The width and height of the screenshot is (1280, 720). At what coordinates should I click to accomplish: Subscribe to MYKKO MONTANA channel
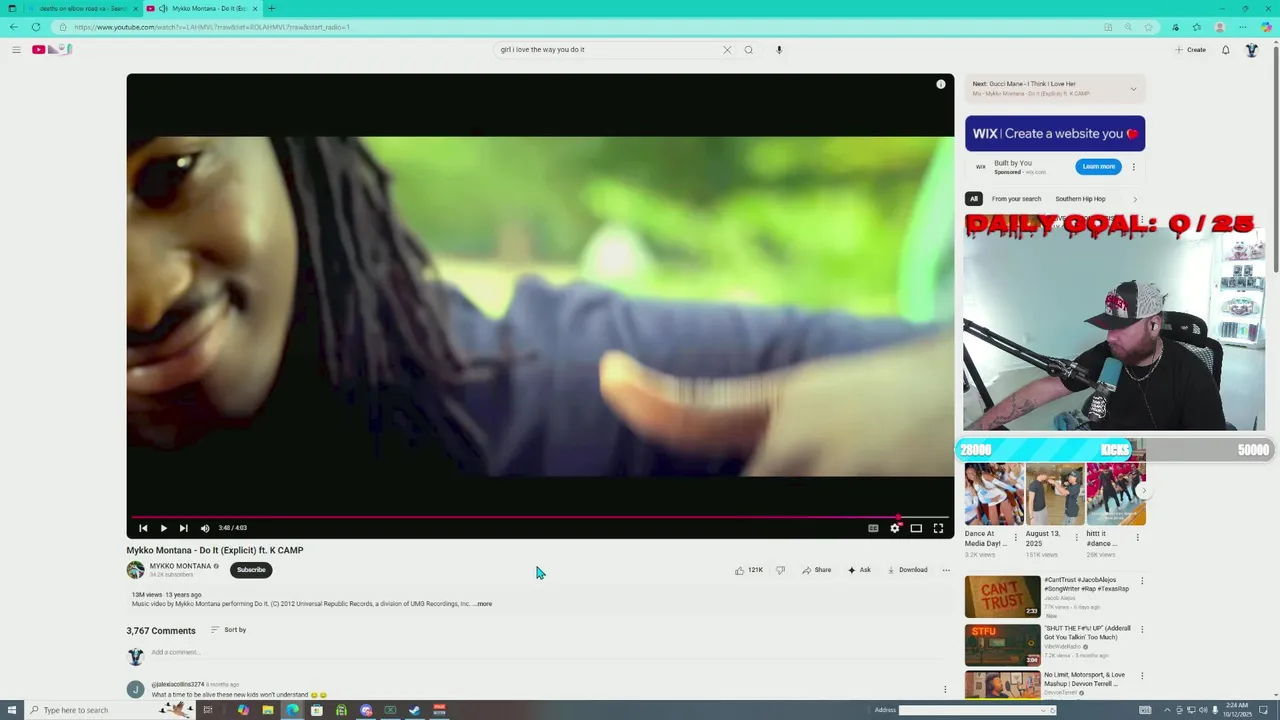[x=251, y=570]
